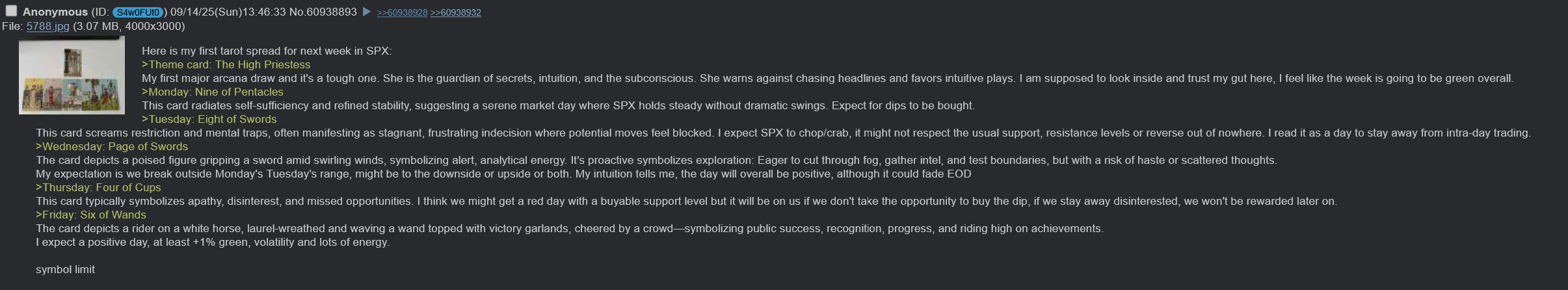Click the greentext line "Friday: Six of Wands"

pyautogui.click(x=91, y=215)
